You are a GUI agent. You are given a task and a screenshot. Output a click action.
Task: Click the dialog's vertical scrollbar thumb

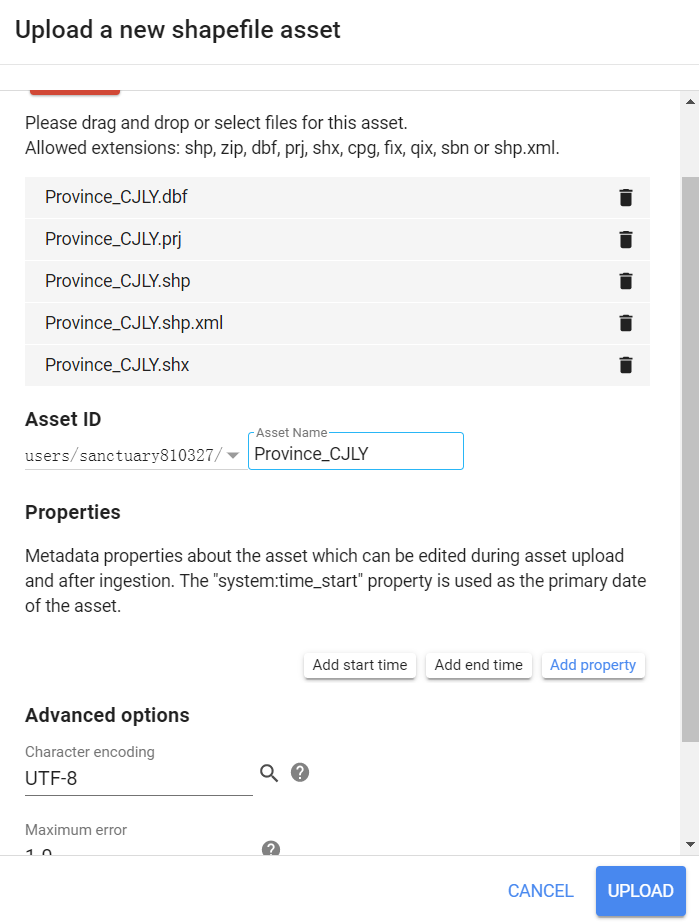[690, 459]
